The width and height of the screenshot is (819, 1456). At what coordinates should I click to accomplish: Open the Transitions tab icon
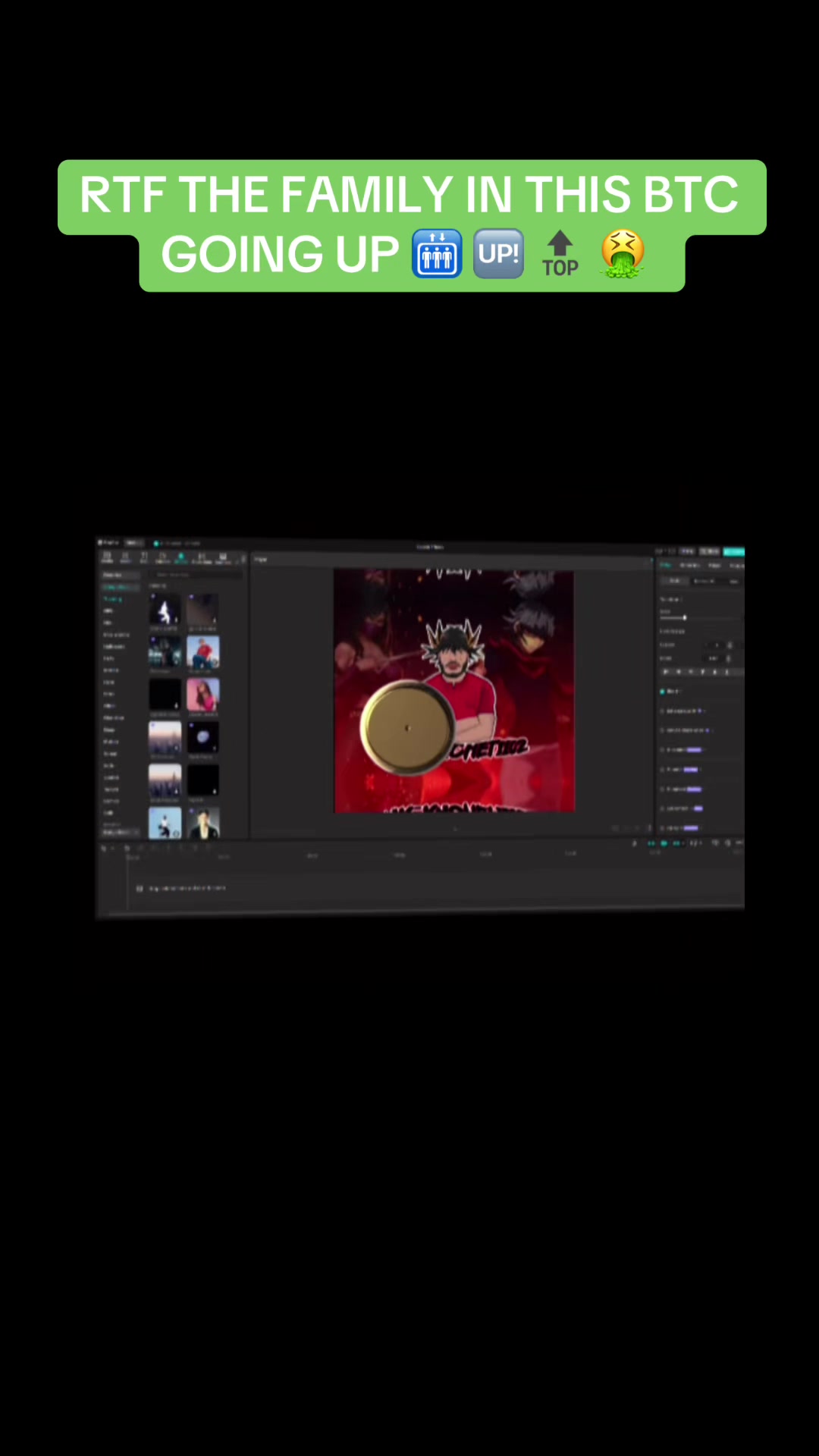click(x=202, y=557)
